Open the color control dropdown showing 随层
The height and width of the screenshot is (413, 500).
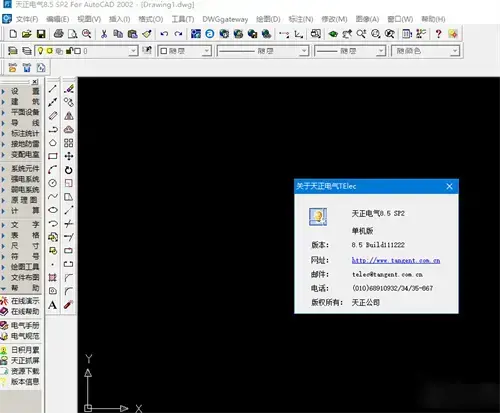click(207, 51)
